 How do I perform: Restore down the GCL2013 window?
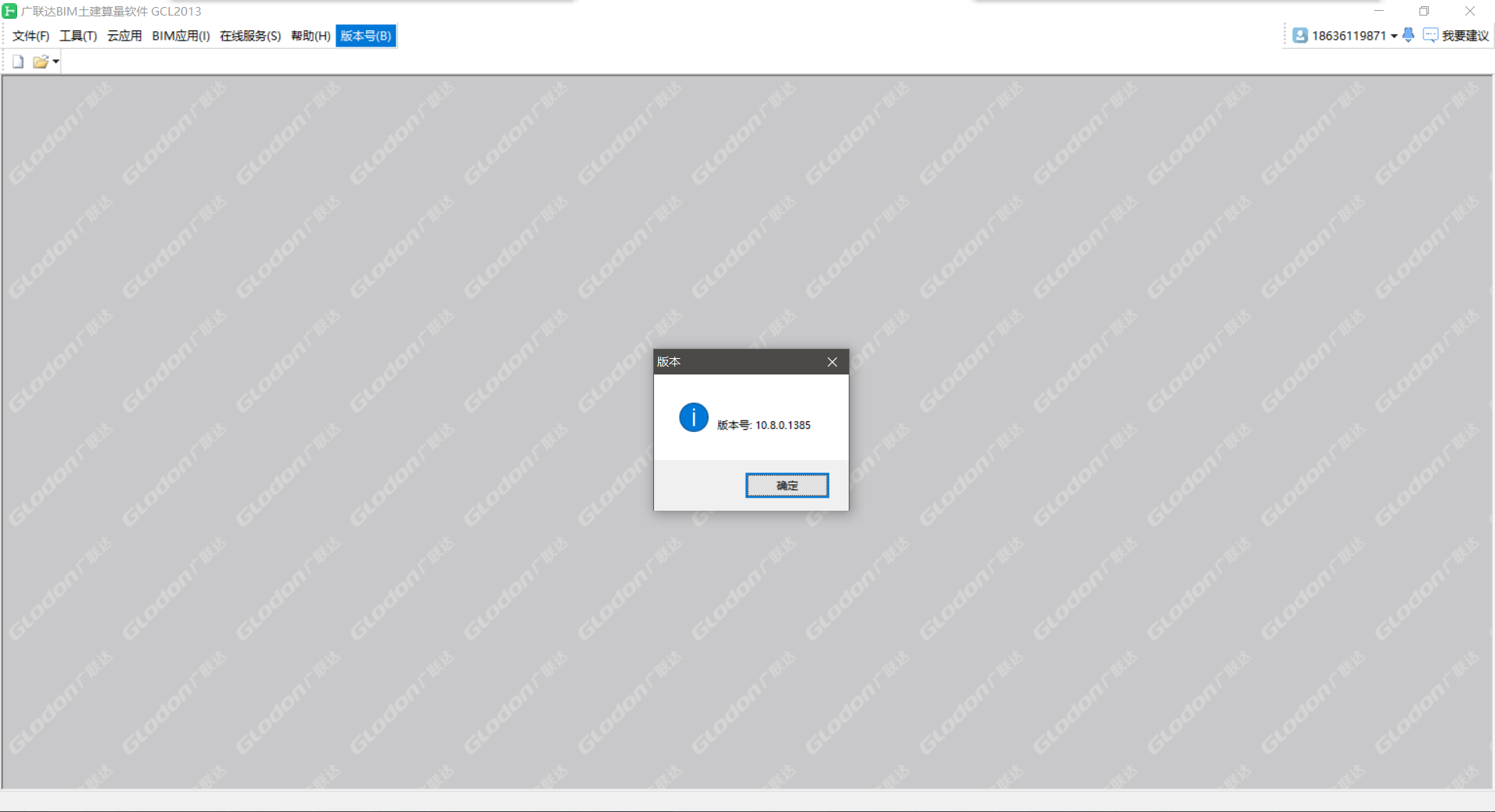pyautogui.click(x=1424, y=11)
